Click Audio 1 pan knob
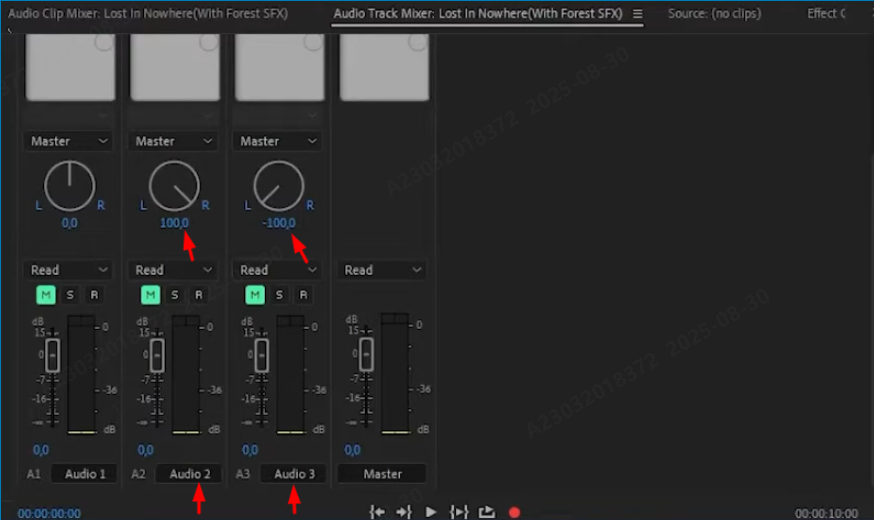Image resolution: width=874 pixels, height=520 pixels. click(x=70, y=186)
